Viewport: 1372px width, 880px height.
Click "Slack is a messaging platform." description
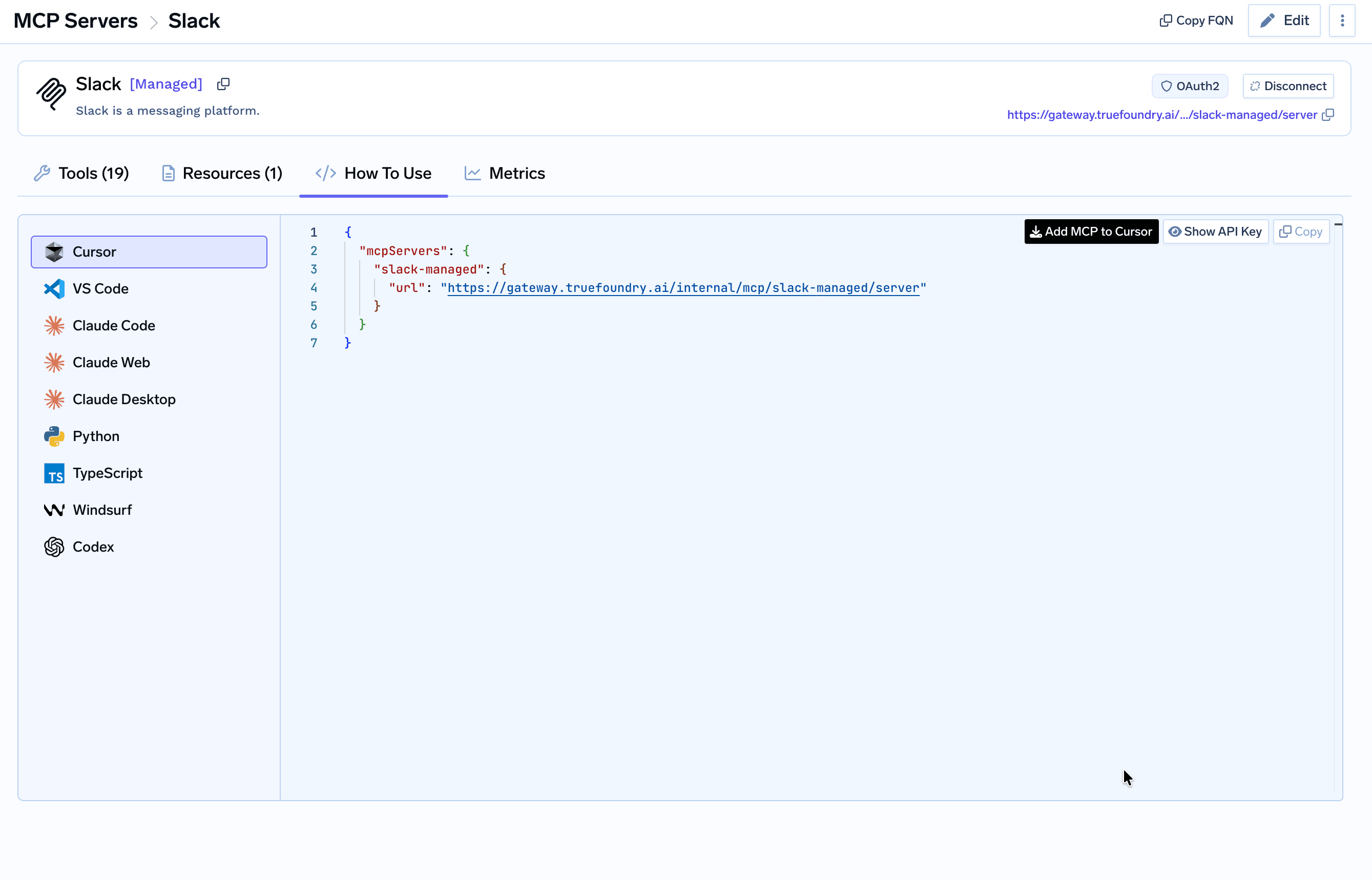[x=168, y=111]
